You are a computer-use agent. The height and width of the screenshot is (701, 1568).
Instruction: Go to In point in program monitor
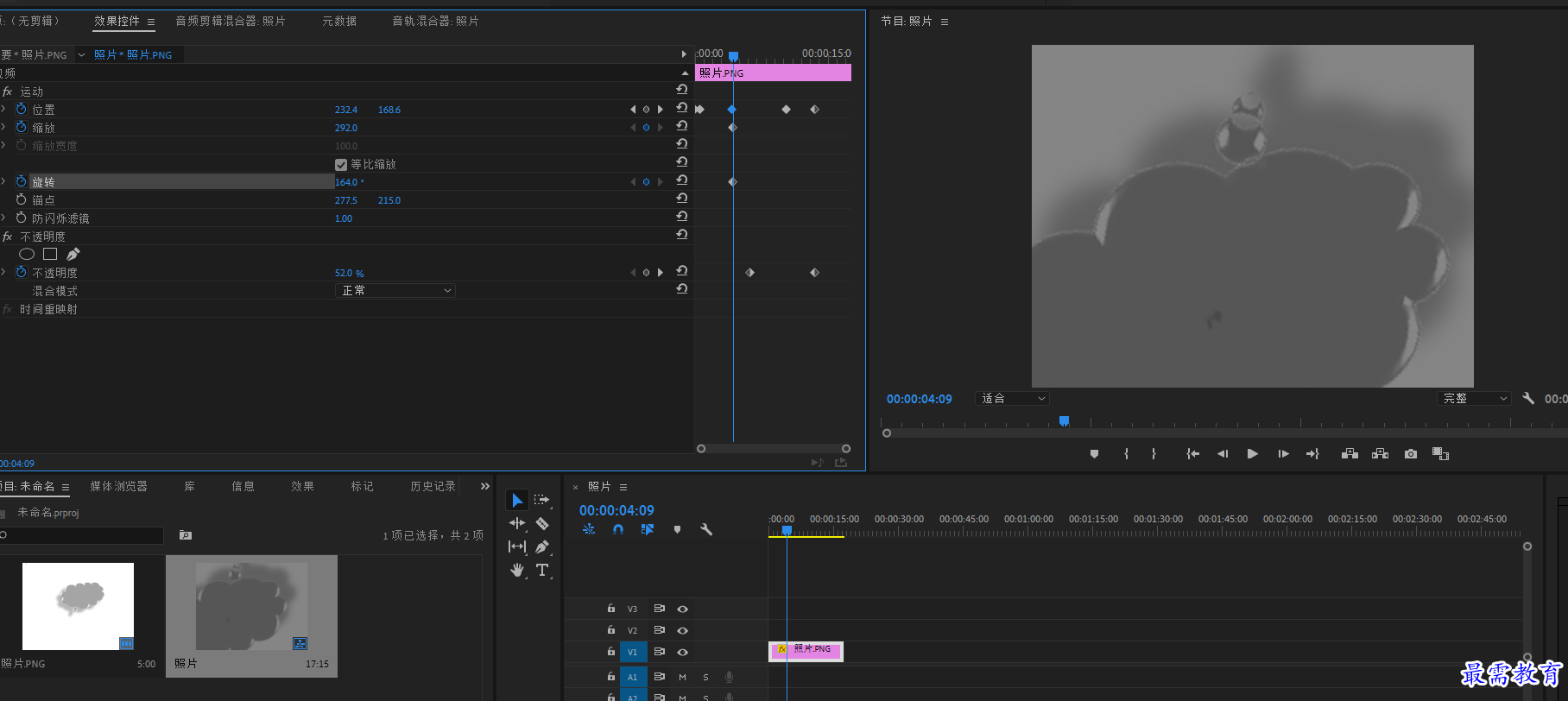tap(1192, 454)
